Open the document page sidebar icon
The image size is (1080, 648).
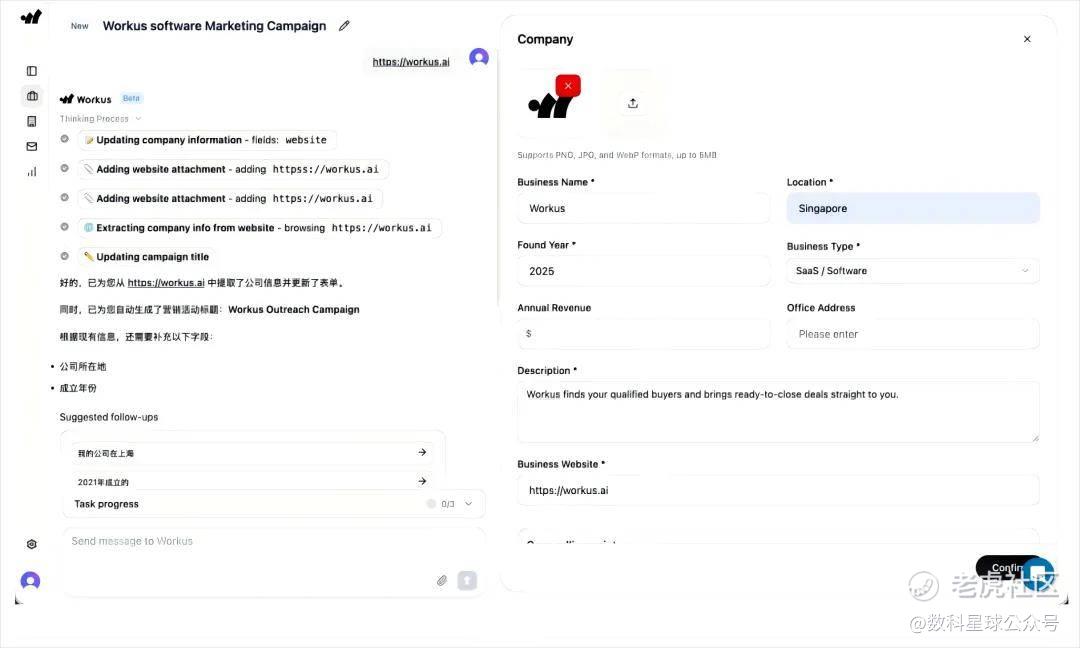tap(32, 121)
